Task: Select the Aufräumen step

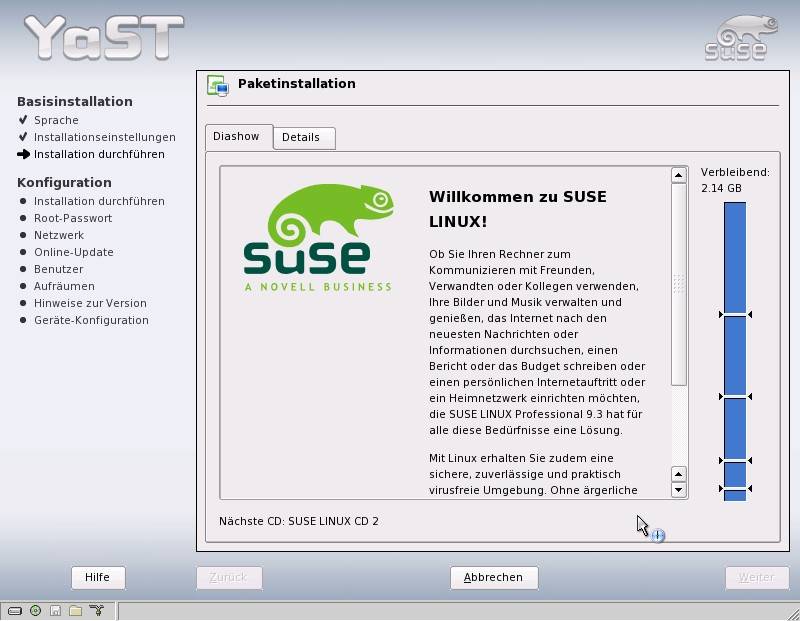Action: [x=64, y=286]
